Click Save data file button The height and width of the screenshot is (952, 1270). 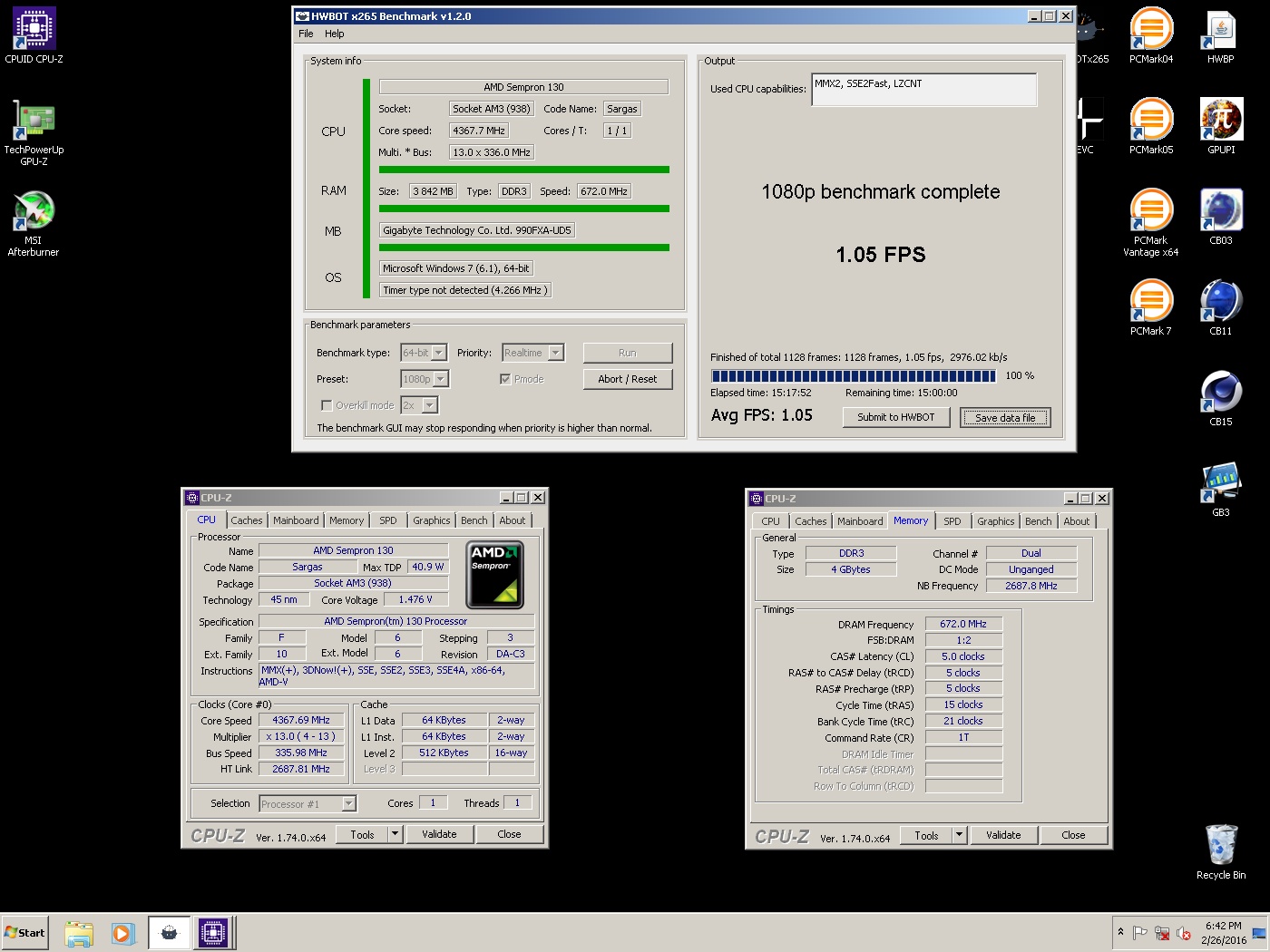click(x=1005, y=417)
